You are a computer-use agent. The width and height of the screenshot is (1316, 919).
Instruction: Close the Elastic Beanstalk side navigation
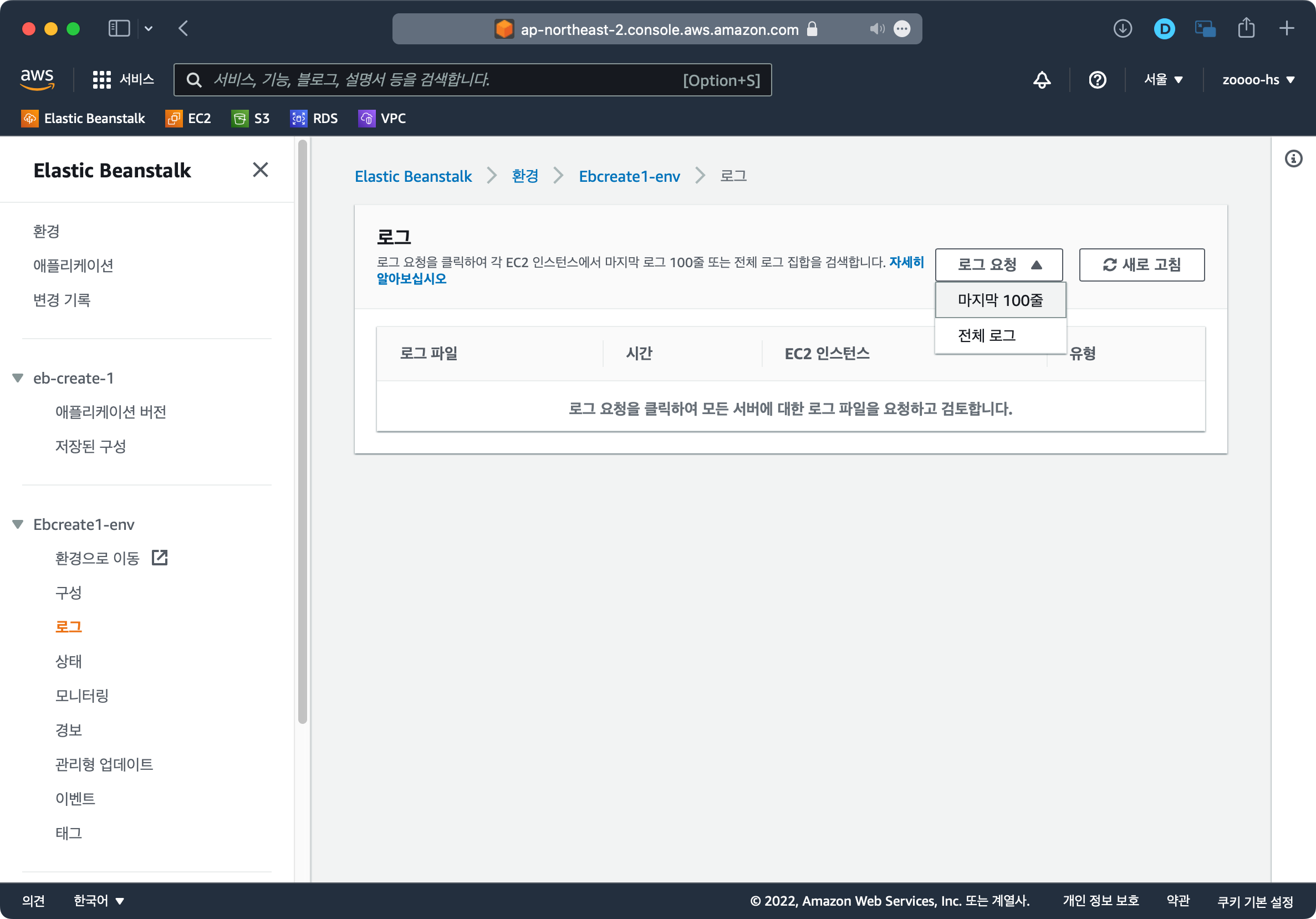coord(260,170)
